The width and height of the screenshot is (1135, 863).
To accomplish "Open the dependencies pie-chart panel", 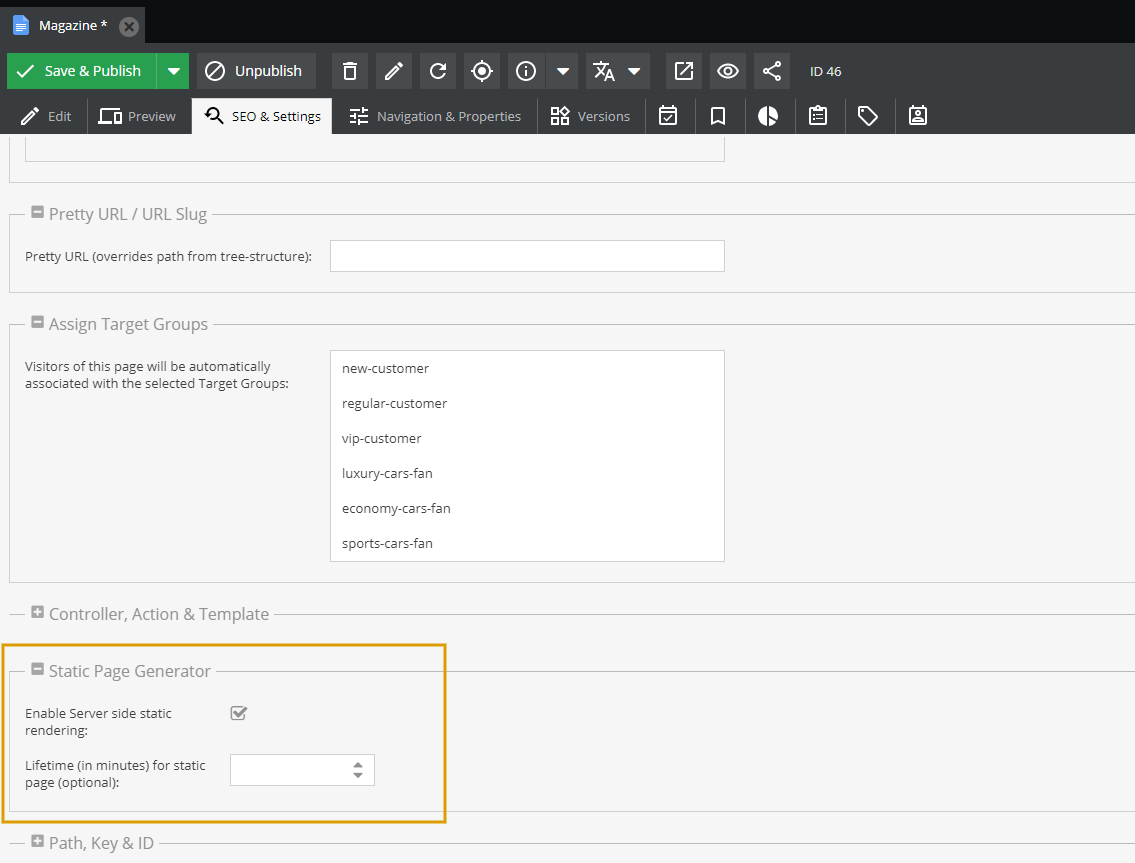I will coord(768,115).
